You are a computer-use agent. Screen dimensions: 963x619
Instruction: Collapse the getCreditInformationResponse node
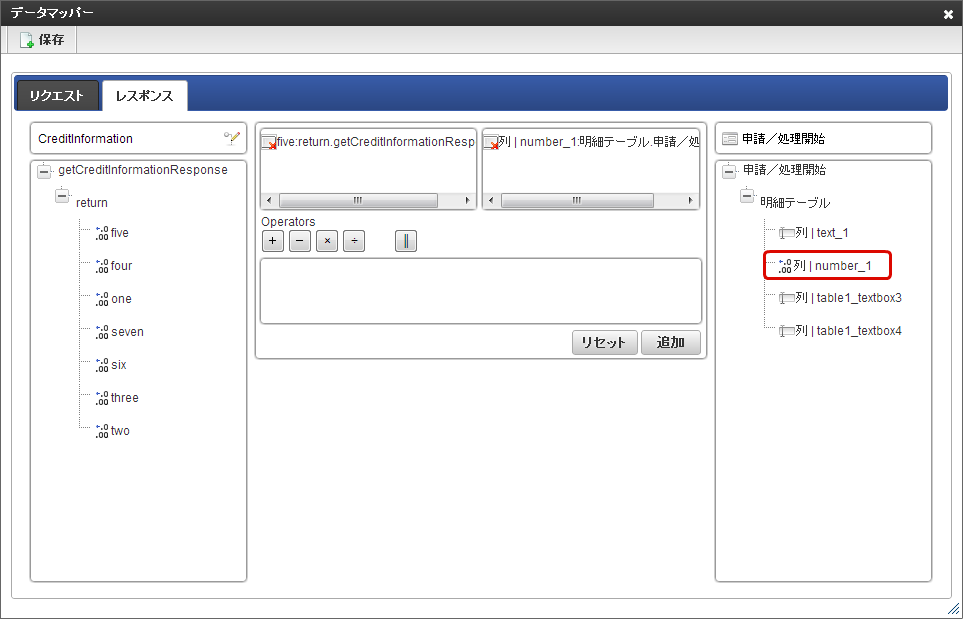tap(44, 171)
